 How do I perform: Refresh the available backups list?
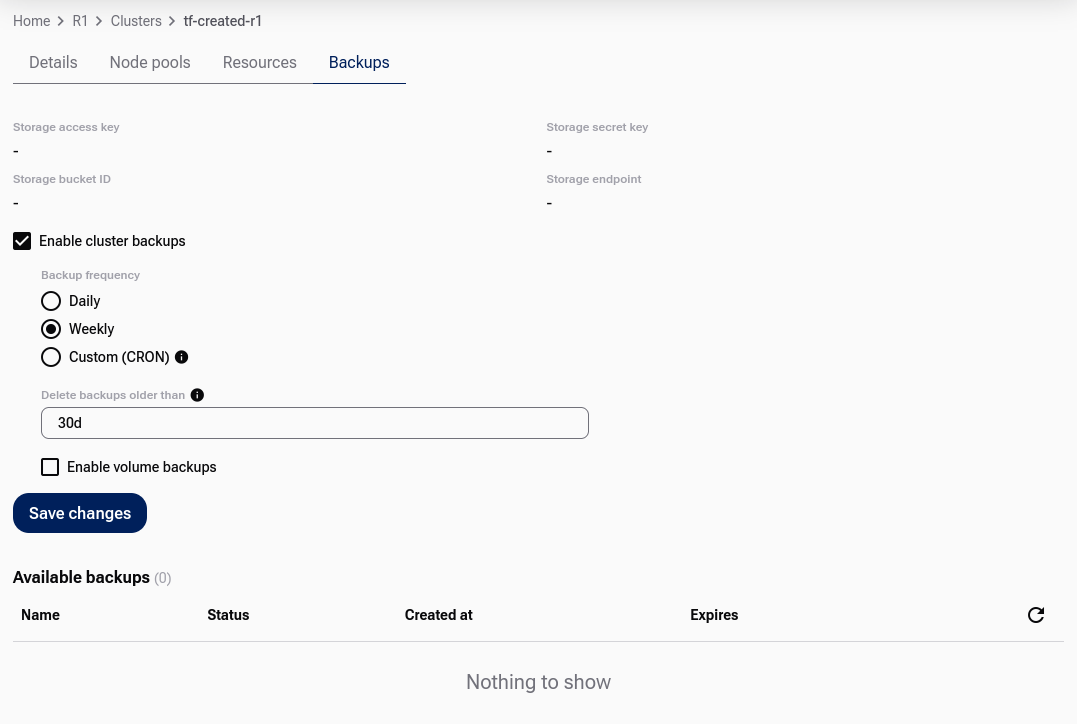click(x=1036, y=615)
